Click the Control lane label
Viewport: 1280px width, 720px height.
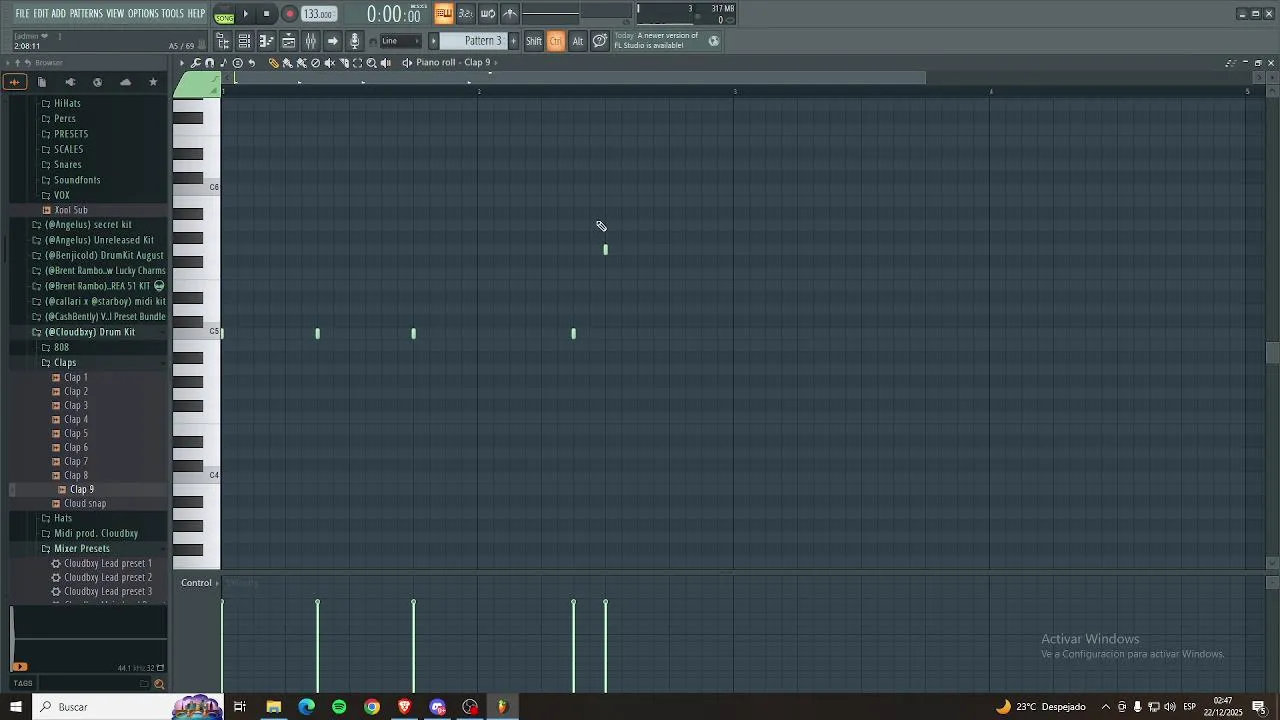[x=196, y=583]
